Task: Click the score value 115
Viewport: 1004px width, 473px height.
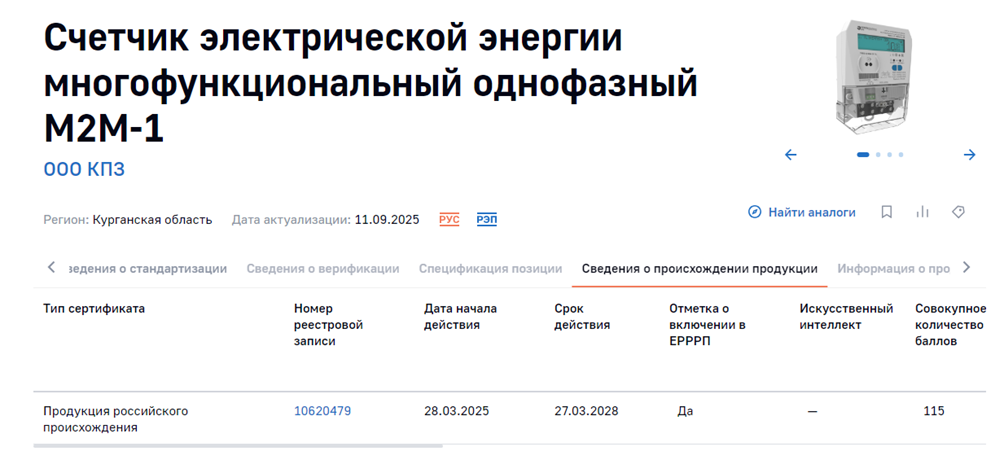Action: (934, 411)
